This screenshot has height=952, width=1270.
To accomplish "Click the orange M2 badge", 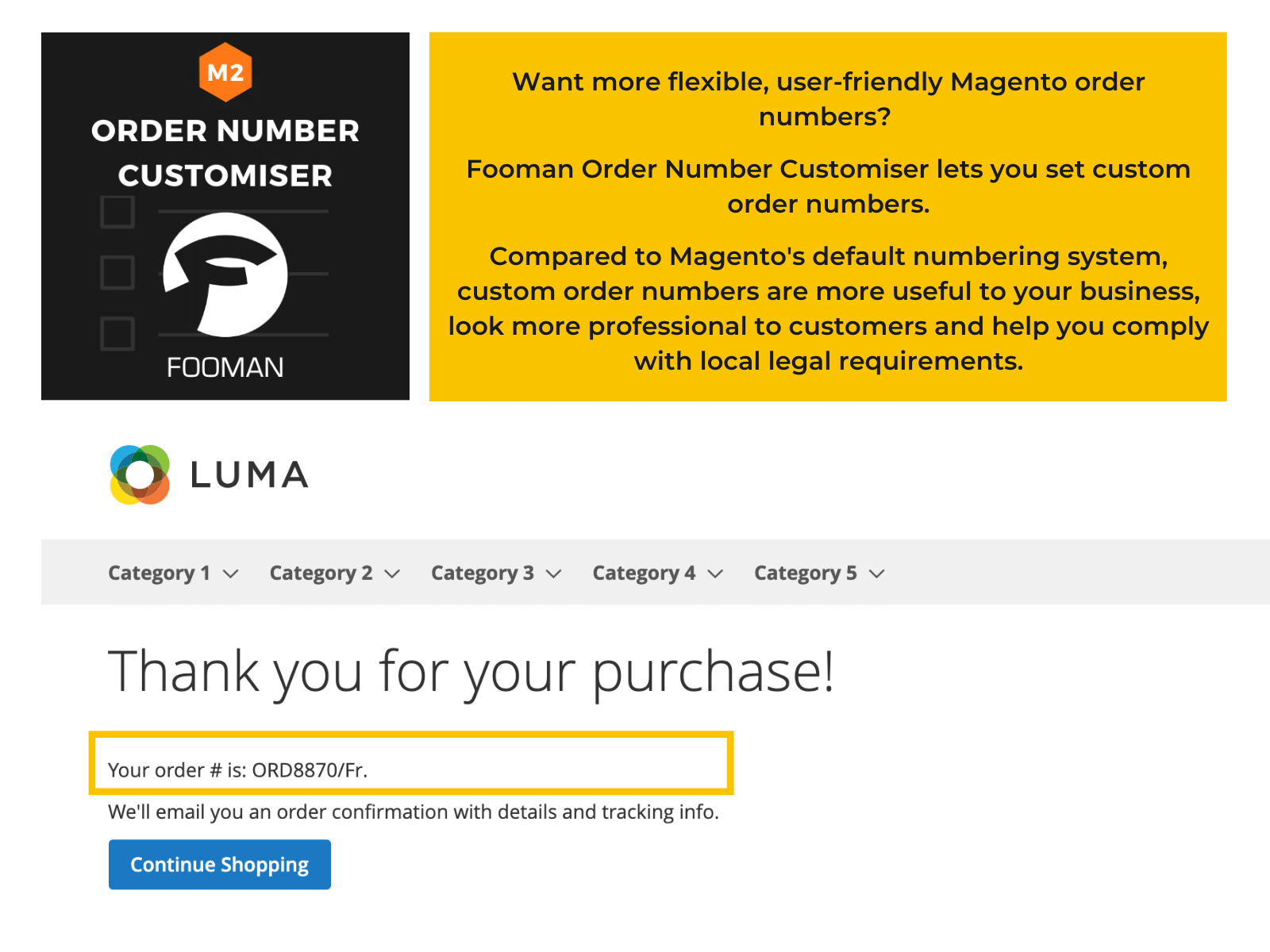I will tap(225, 72).
